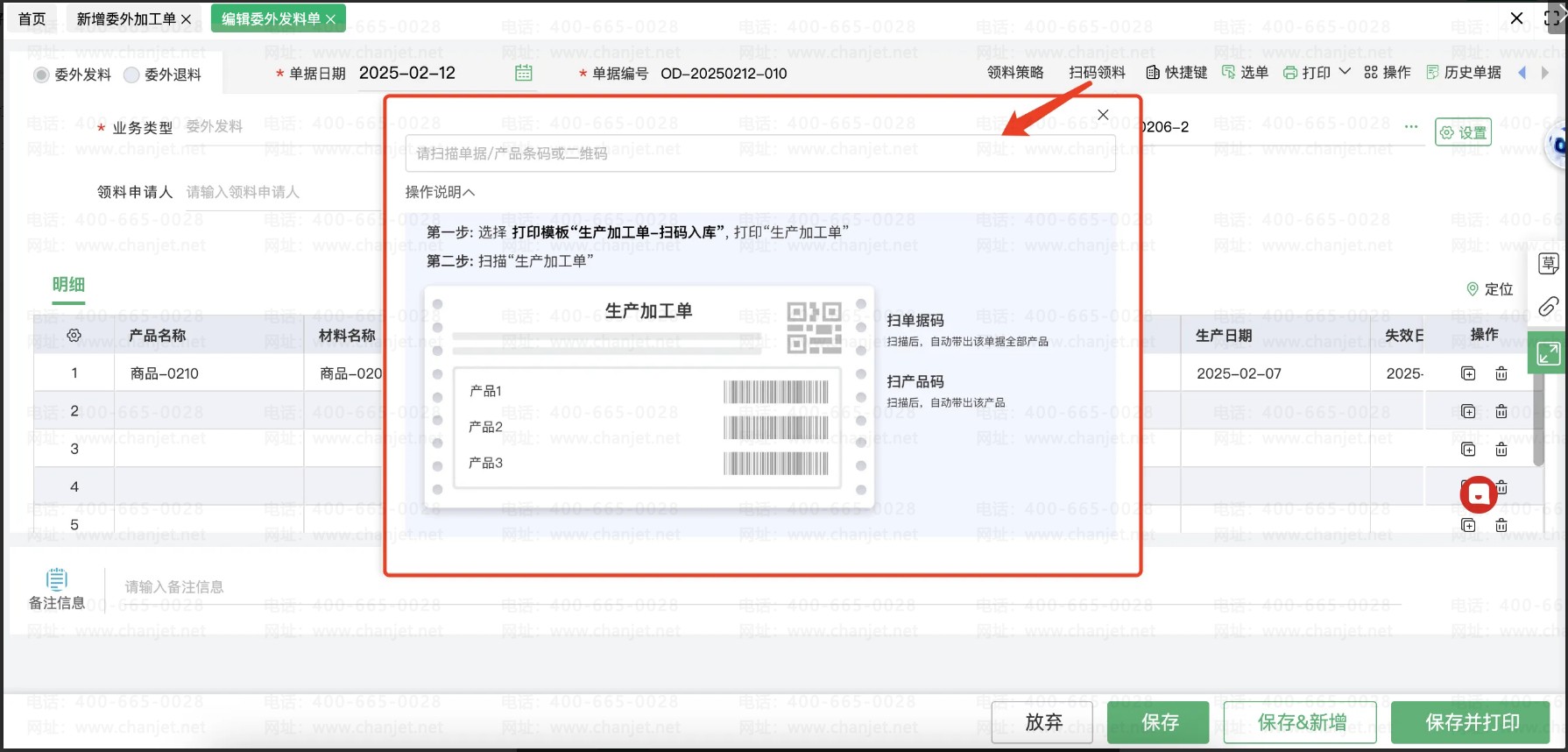Click the 扫码领料 scan picking item
The image size is (1568, 752).
coord(1097,73)
